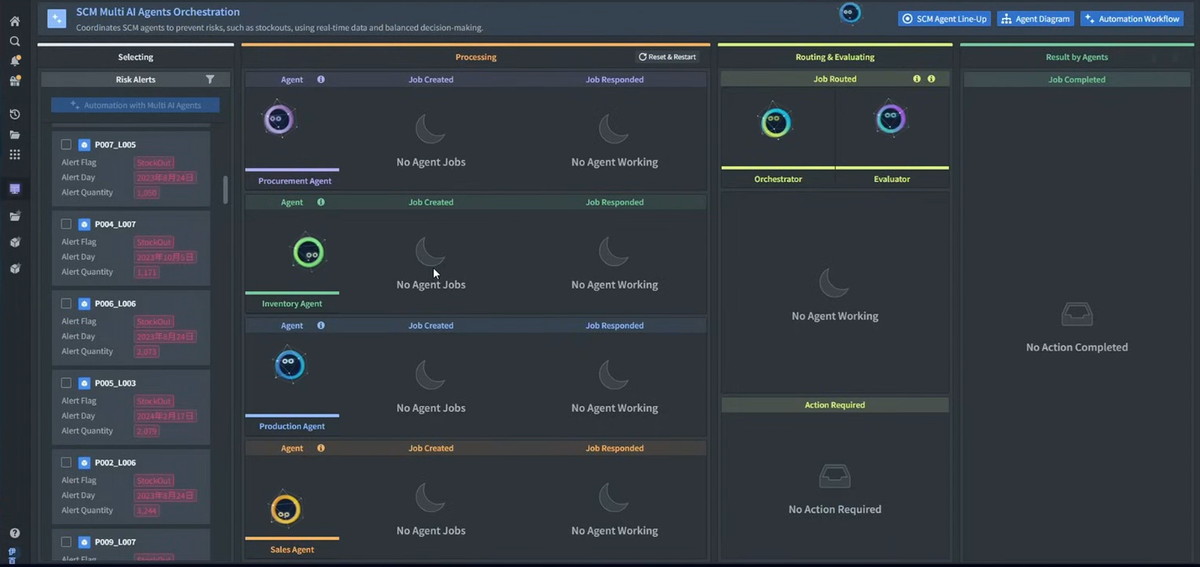This screenshot has width=1200, height=567.
Task: Select the highlighted monitor icon in left sidebar
Action: point(14,189)
